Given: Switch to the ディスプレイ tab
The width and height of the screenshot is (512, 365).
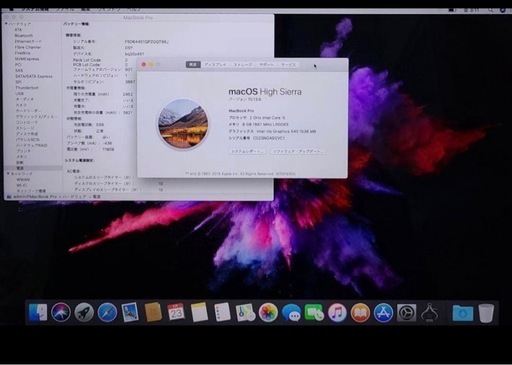Looking at the screenshot, I should click(216, 64).
